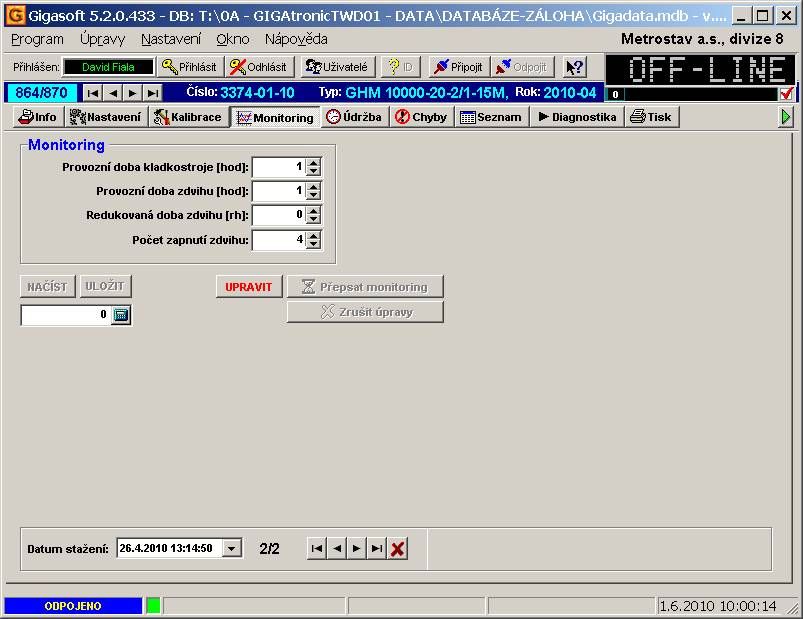Image resolution: width=803 pixels, height=619 pixels.
Task: Adjust the Počet zapnutí zdvihu spinner arrows
Action: (x=313, y=239)
